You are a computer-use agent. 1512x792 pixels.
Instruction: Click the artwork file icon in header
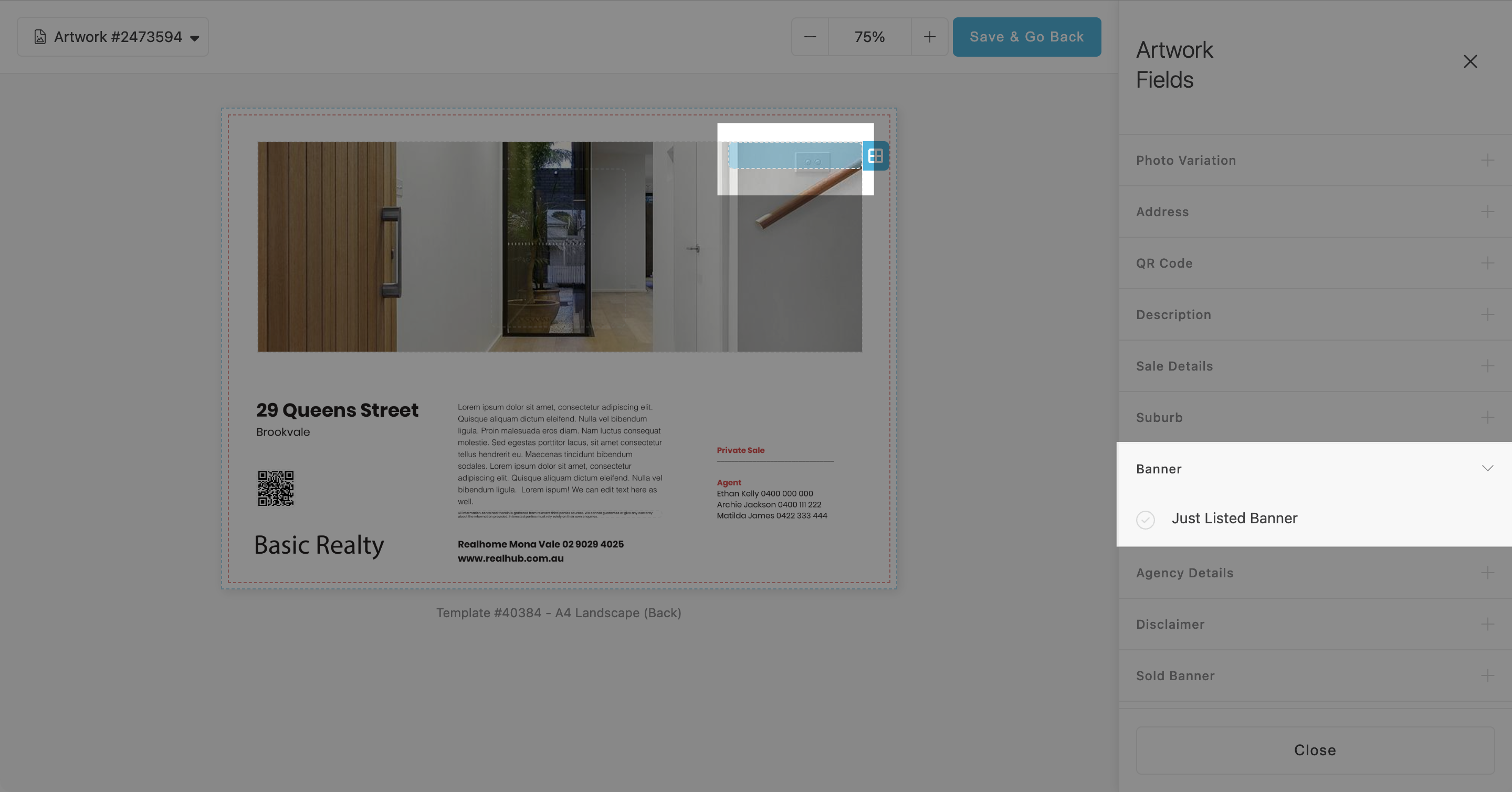(x=40, y=37)
